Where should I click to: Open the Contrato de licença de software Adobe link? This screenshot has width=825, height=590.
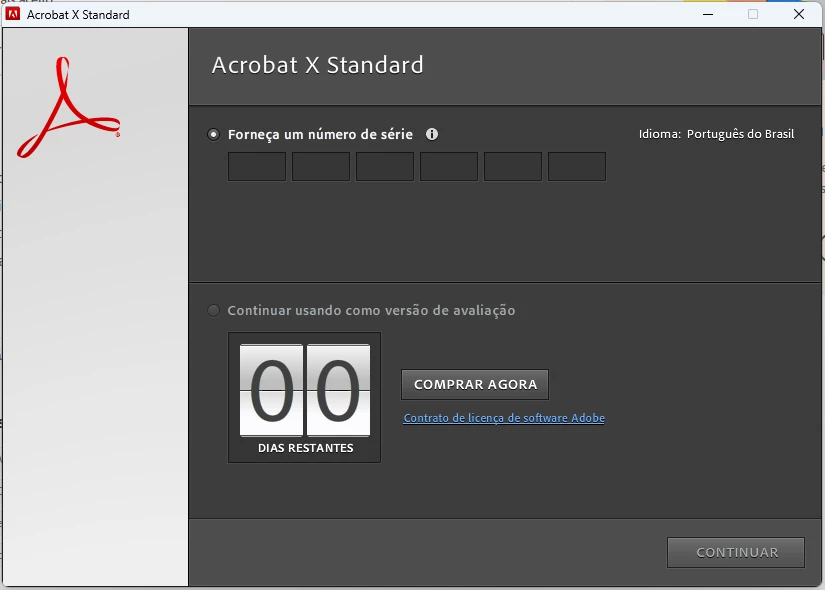tap(504, 418)
